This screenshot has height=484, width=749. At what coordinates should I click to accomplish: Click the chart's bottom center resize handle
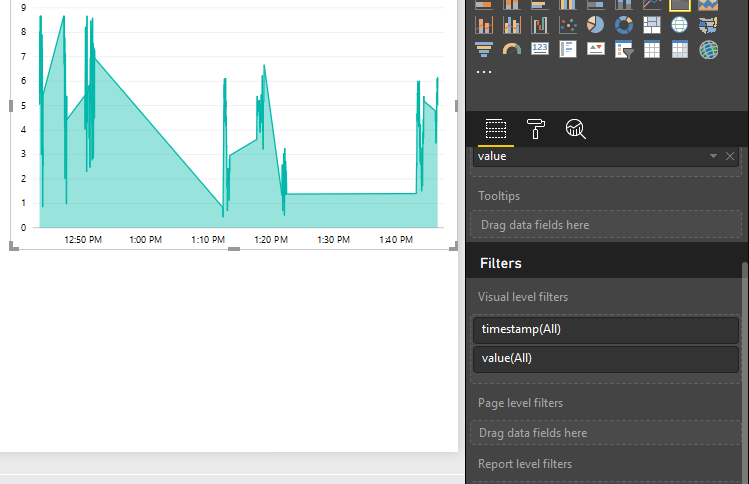pyautogui.click(x=234, y=248)
